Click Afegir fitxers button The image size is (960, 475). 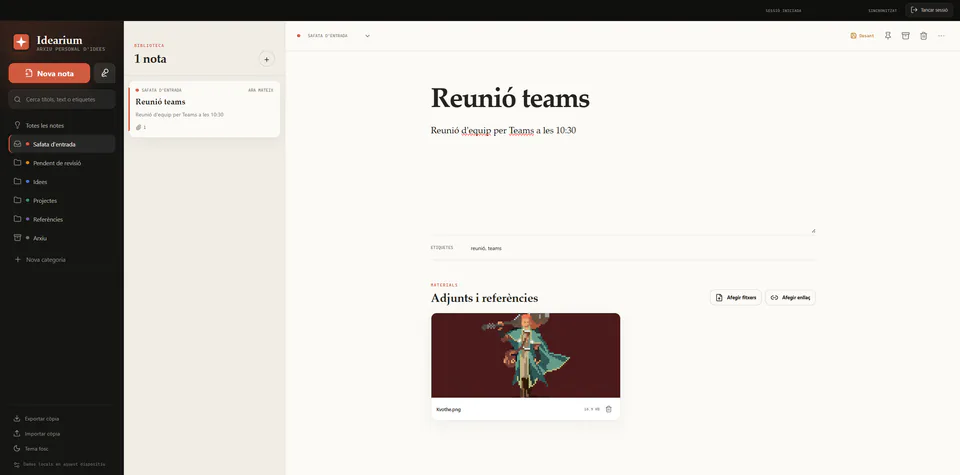[736, 297]
